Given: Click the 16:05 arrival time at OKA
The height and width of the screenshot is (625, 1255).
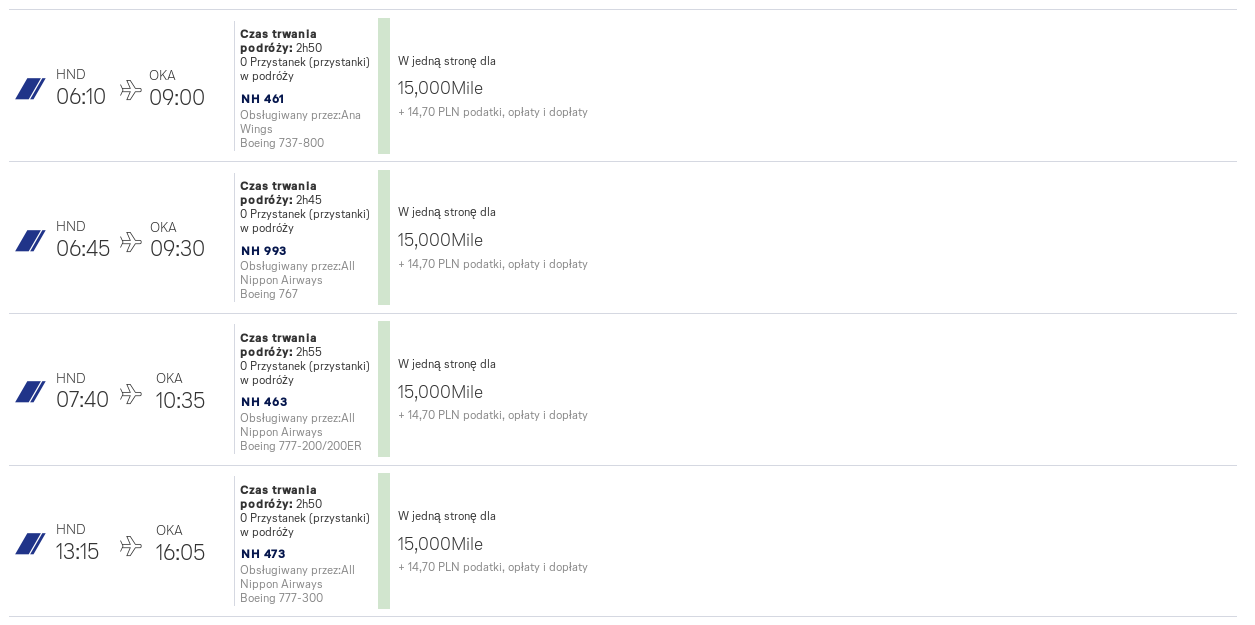Looking at the screenshot, I should pyautogui.click(x=180, y=552).
